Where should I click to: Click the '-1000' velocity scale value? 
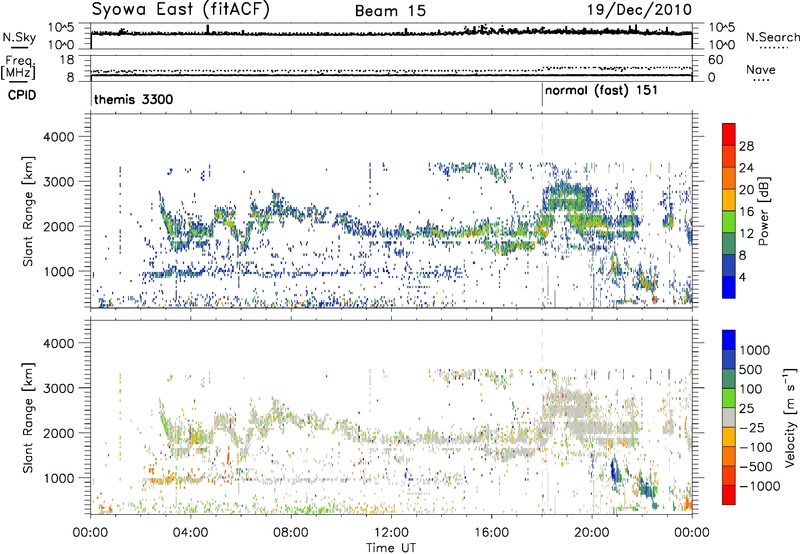pyautogui.click(x=759, y=486)
